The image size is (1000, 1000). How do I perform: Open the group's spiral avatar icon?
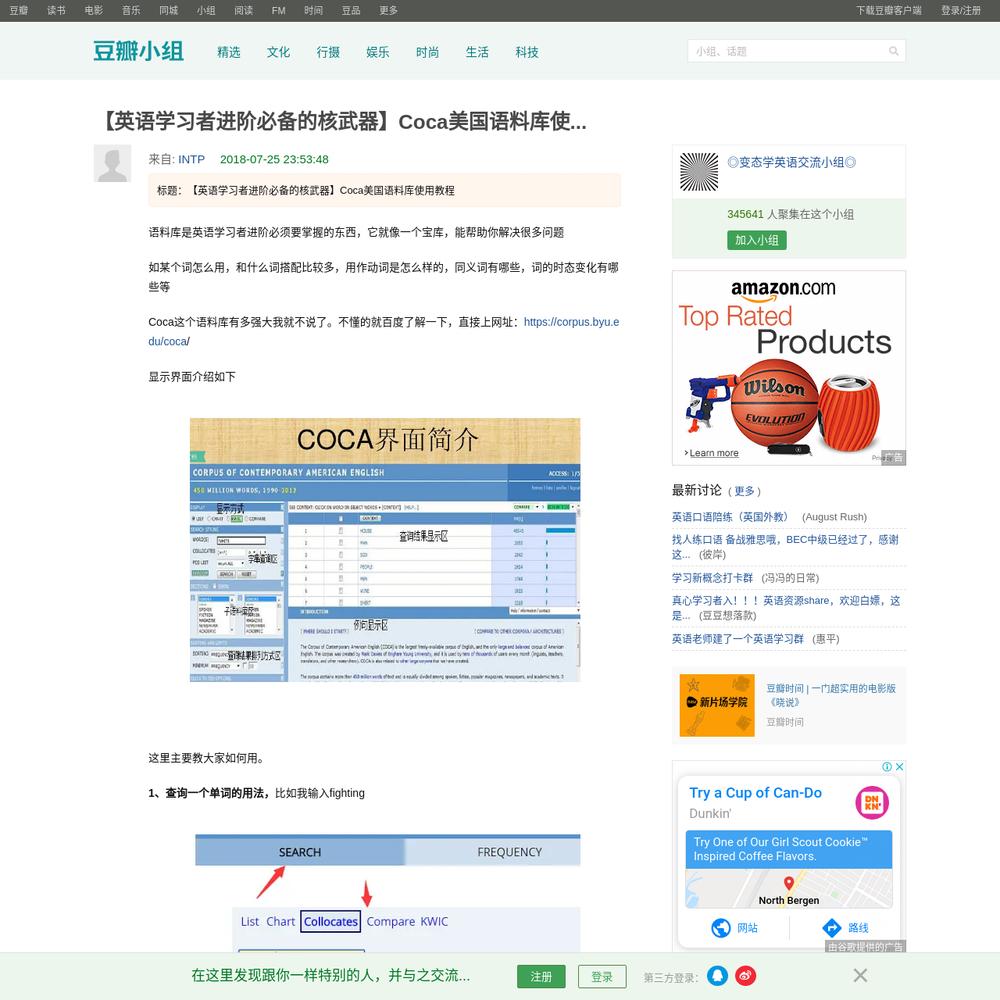699,172
